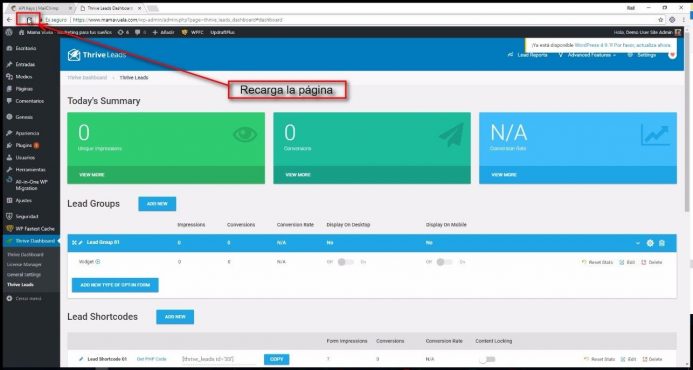The image size is (693, 370).
Task: Bookmark this page with the star icon
Action: click(x=661, y=20)
